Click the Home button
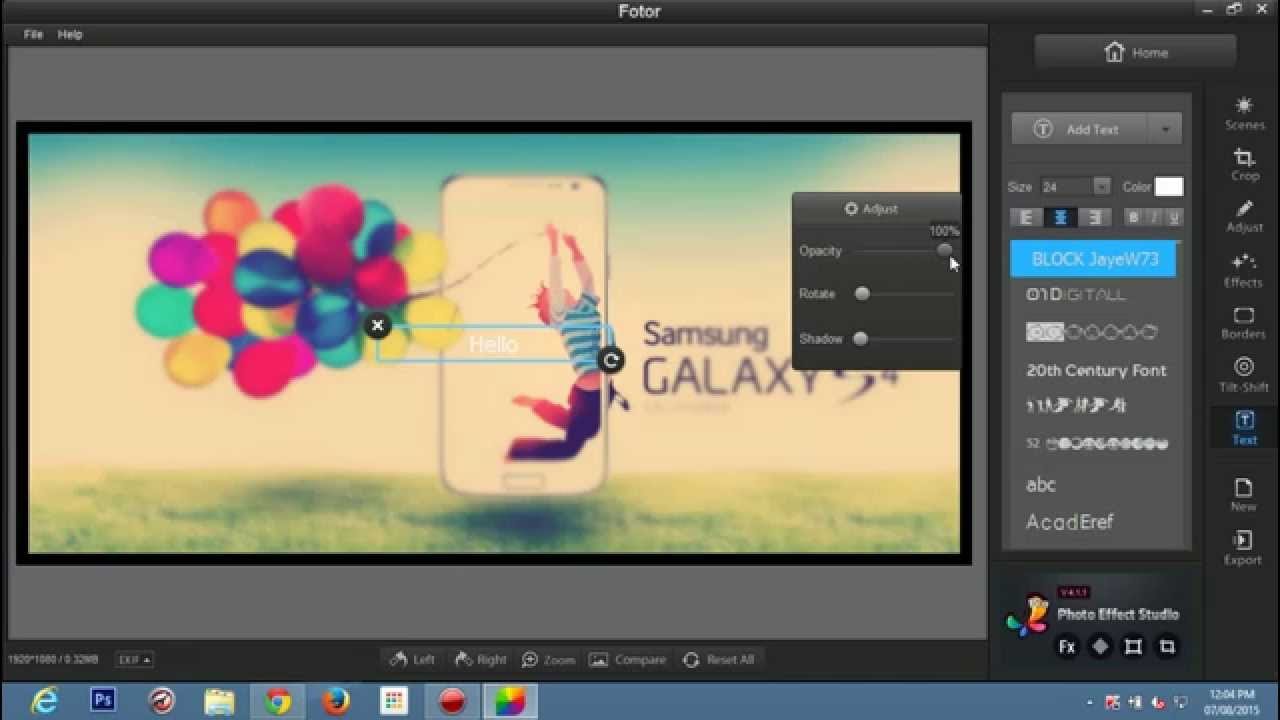Image resolution: width=1280 pixels, height=720 pixels. [1135, 52]
